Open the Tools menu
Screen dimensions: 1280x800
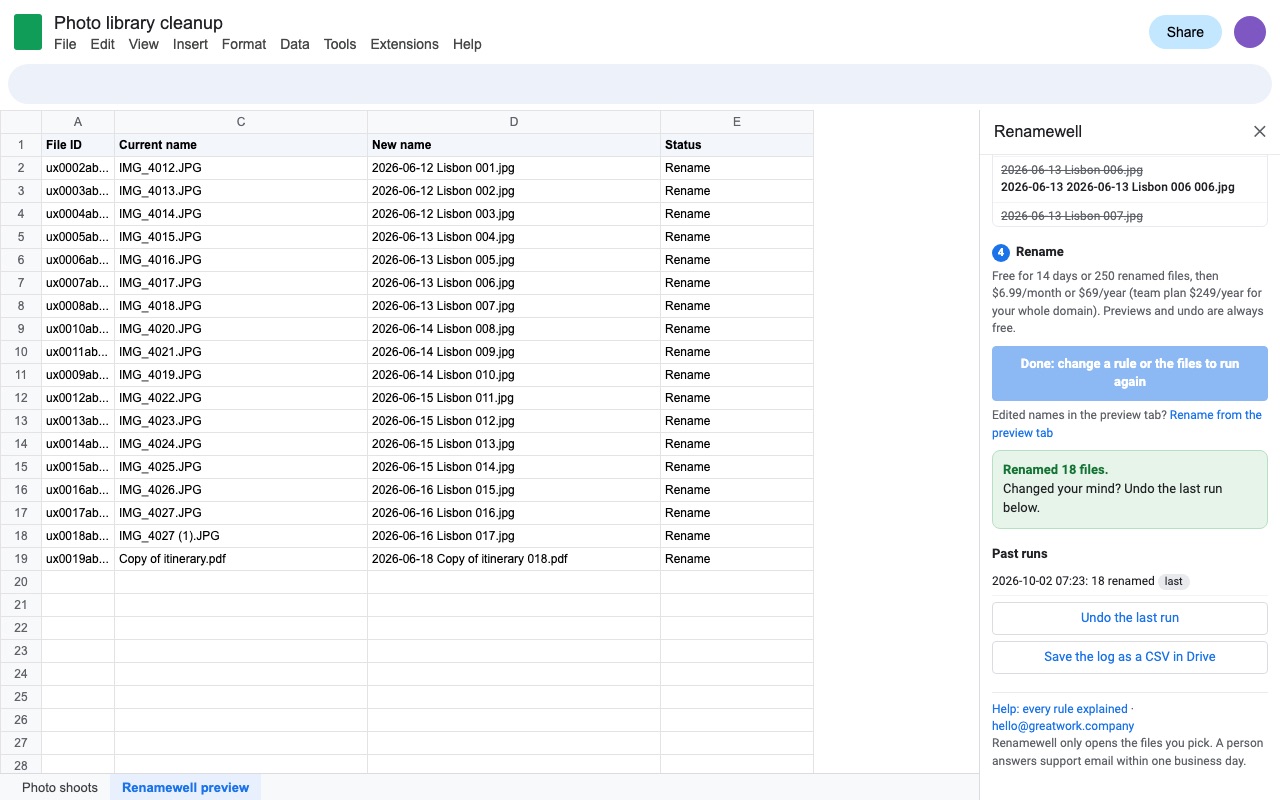pyautogui.click(x=340, y=44)
